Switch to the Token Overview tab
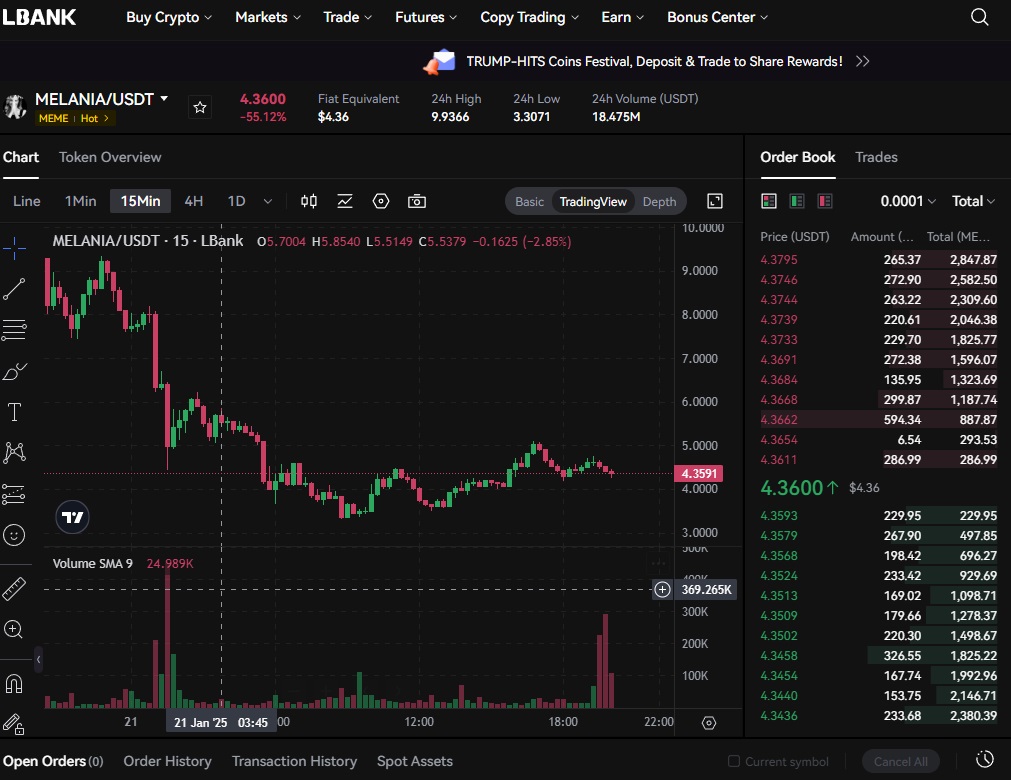The image size is (1011, 780). (110, 157)
